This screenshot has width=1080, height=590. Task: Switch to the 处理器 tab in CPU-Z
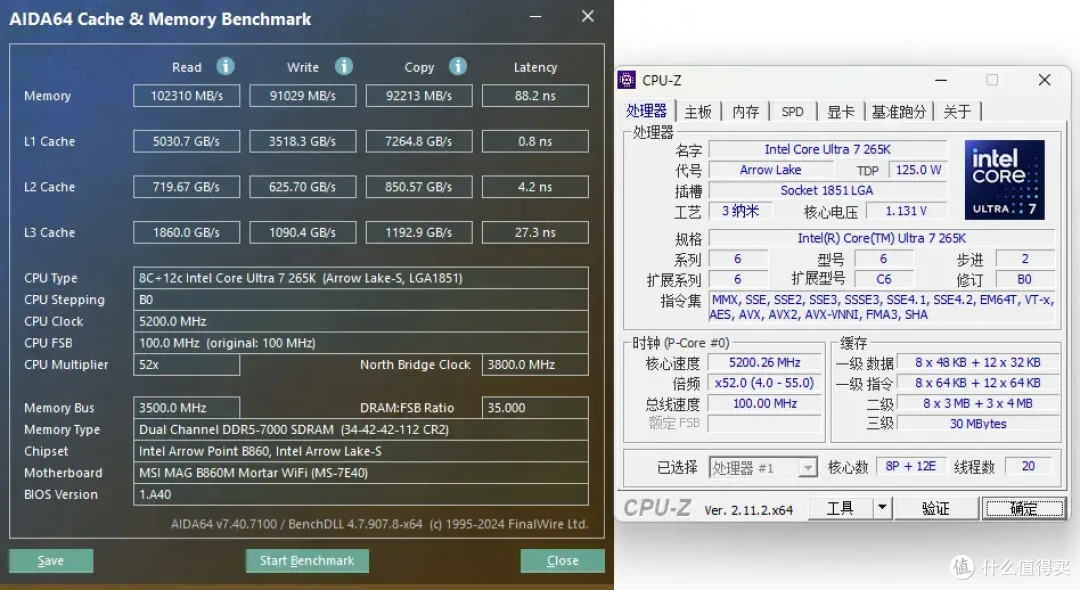click(x=646, y=111)
